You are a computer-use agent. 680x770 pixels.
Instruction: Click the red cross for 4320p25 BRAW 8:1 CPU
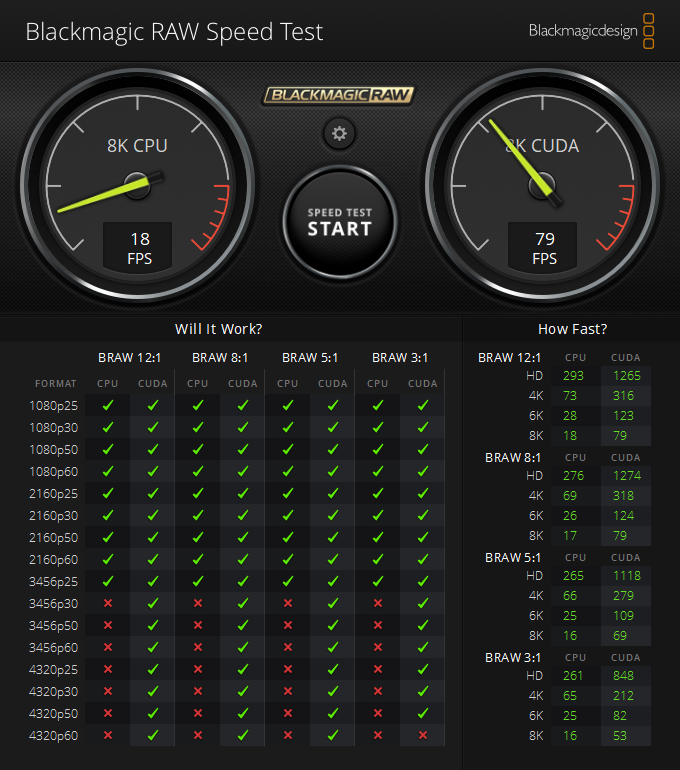[198, 669]
